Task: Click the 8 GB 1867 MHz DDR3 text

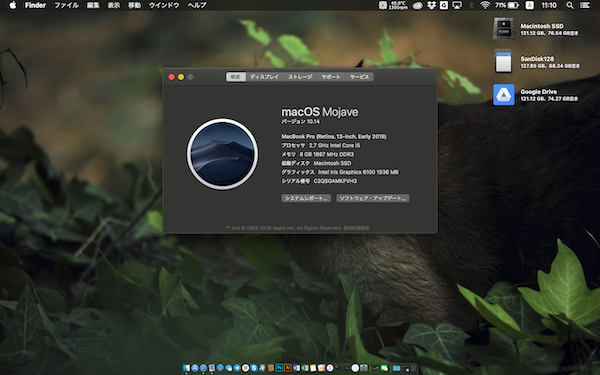Action: pyautogui.click(x=327, y=154)
